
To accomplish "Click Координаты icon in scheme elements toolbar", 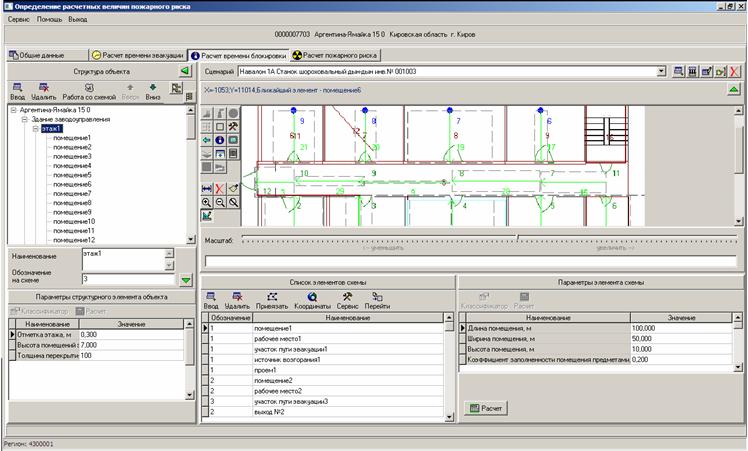I will [x=312, y=297].
